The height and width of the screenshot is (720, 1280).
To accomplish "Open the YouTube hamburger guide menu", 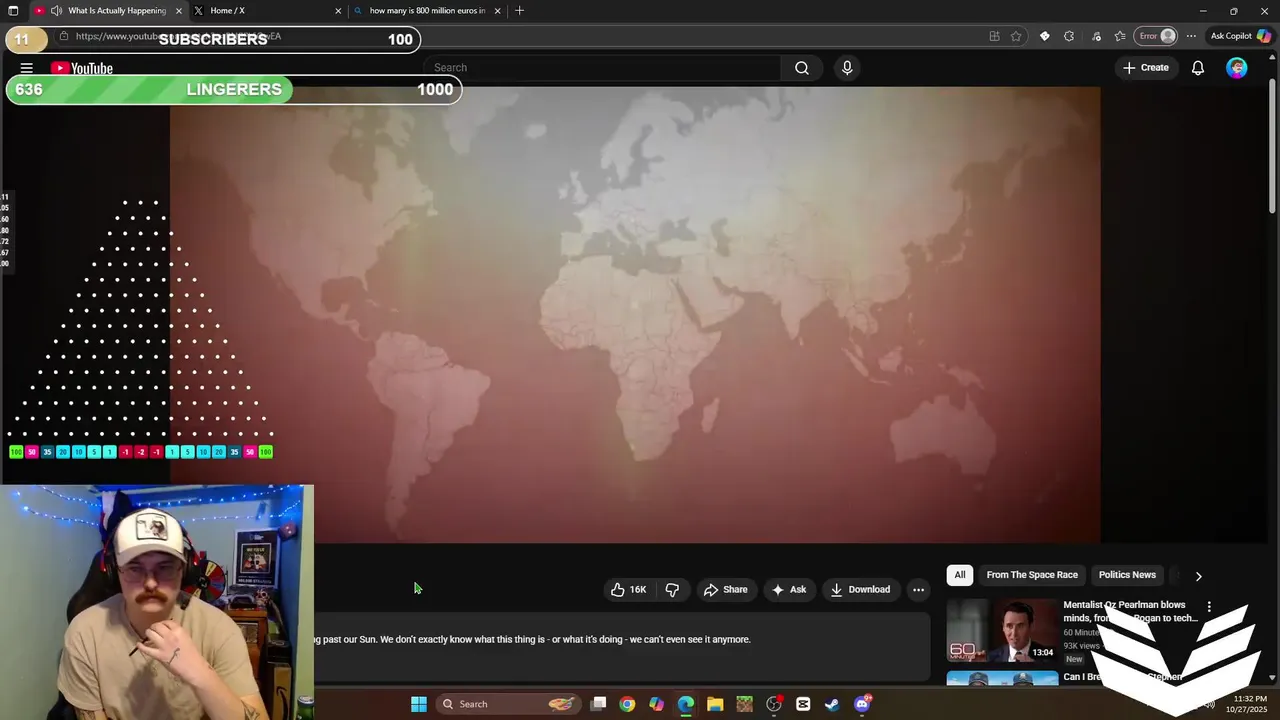I will tap(27, 68).
